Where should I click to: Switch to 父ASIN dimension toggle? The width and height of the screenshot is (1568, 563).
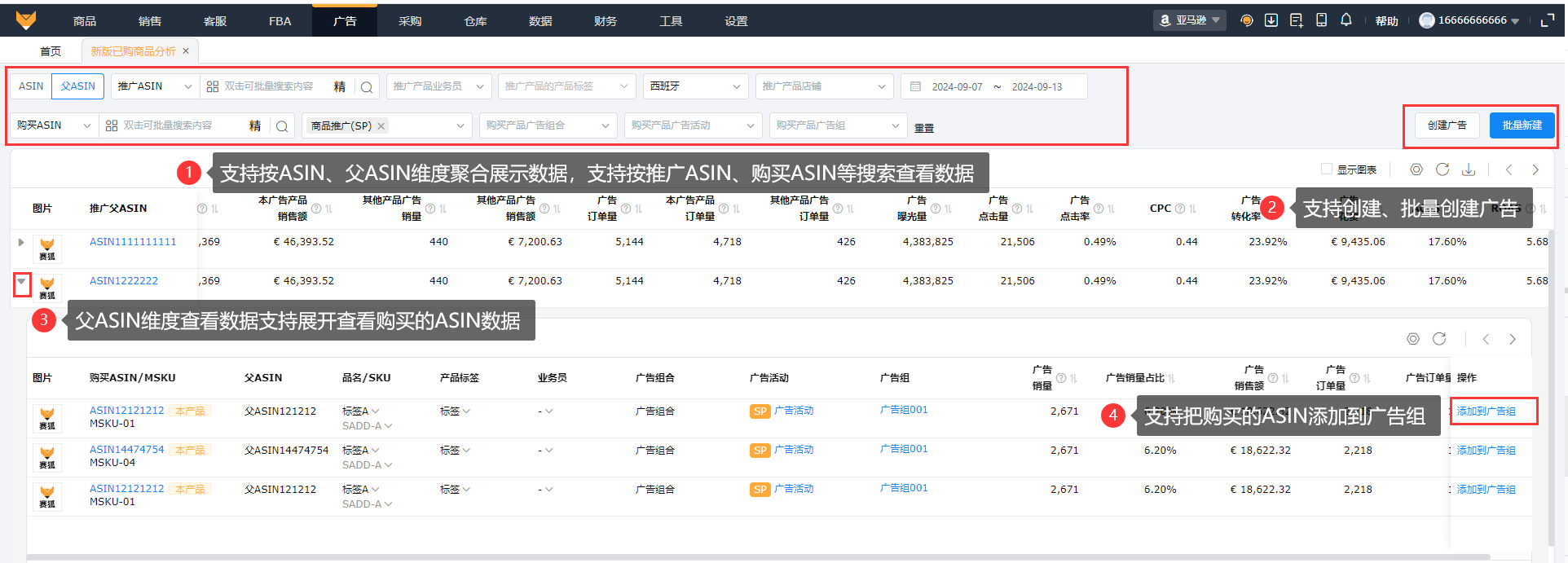[77, 86]
